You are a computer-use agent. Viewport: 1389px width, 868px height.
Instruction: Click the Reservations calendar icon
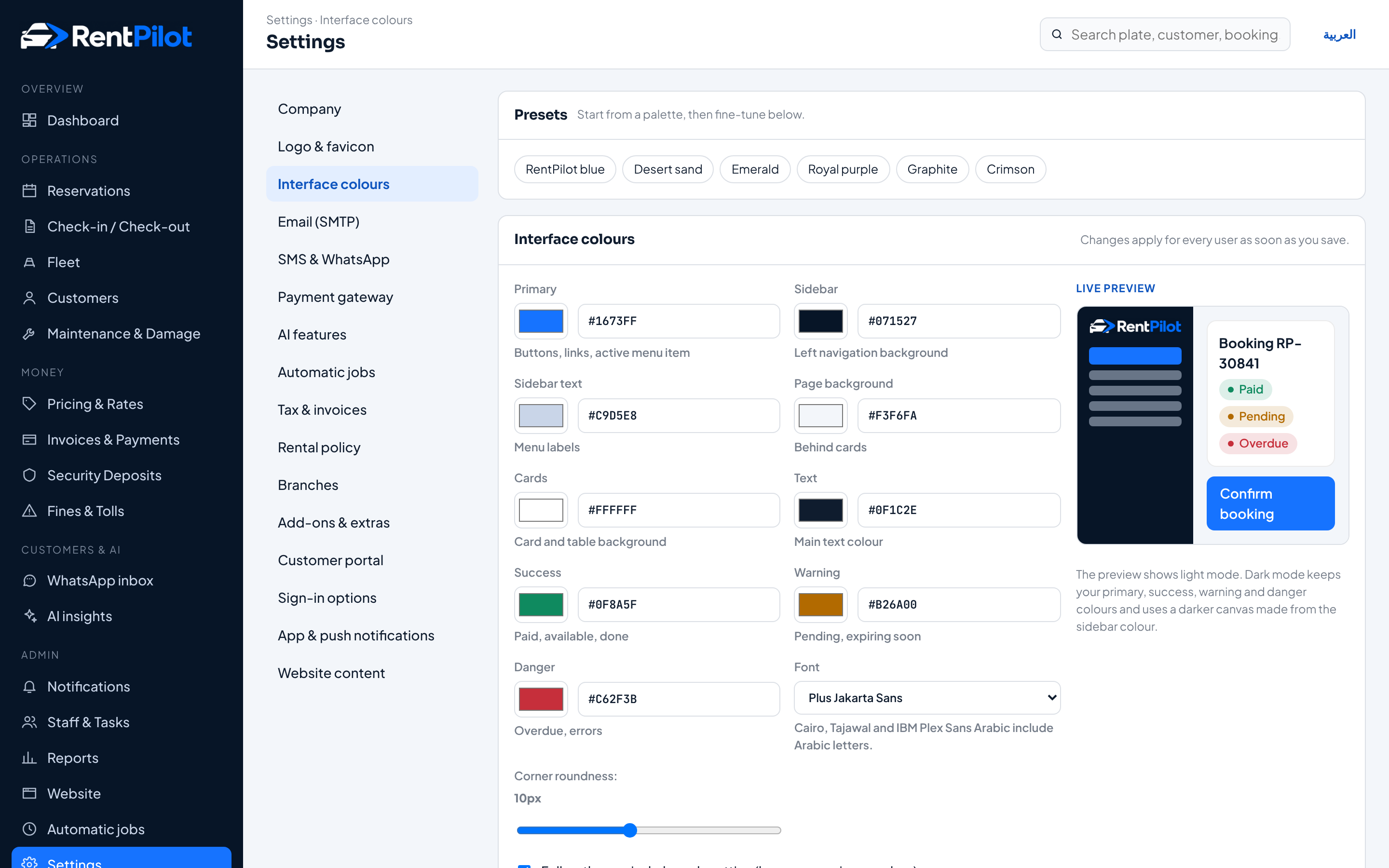(29, 190)
